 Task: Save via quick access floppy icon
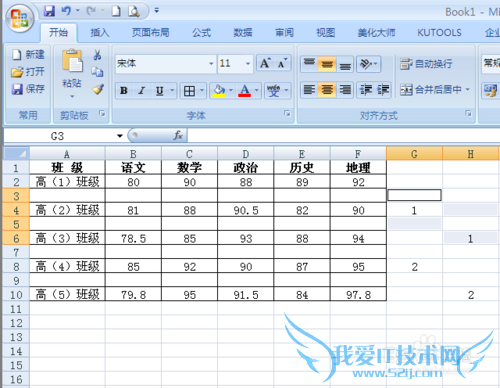point(49,11)
